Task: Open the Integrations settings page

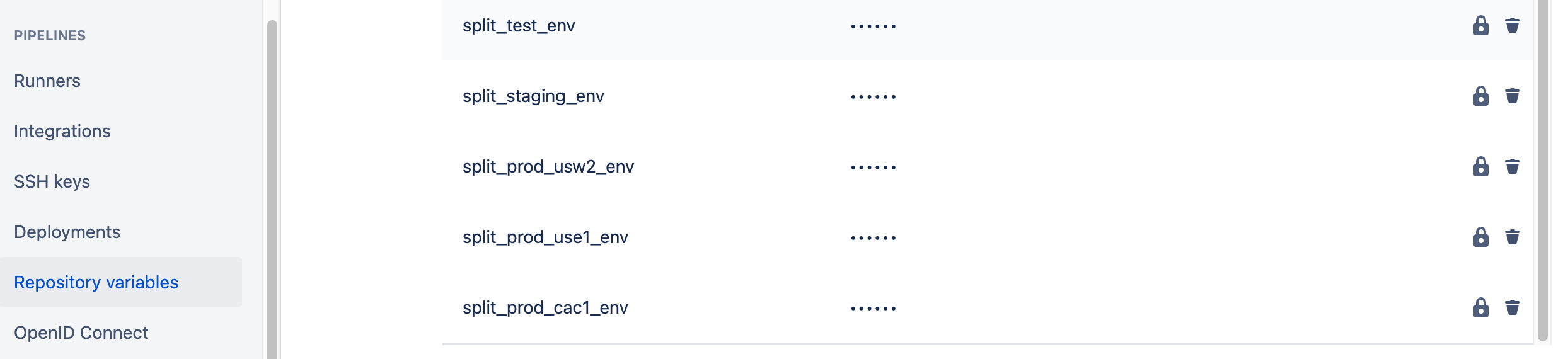Action: click(x=62, y=132)
